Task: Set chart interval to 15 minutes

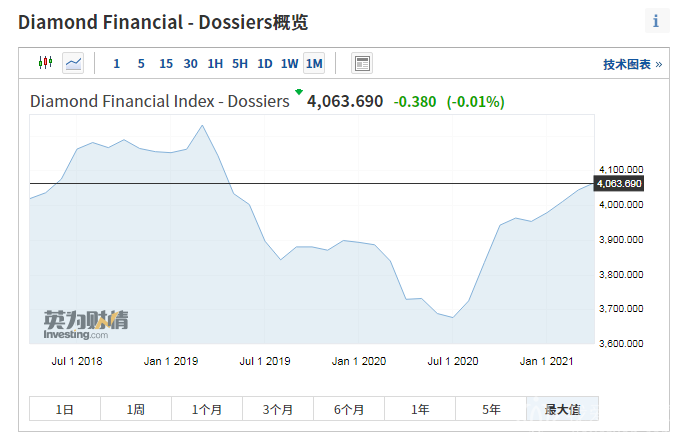Action: (166, 64)
